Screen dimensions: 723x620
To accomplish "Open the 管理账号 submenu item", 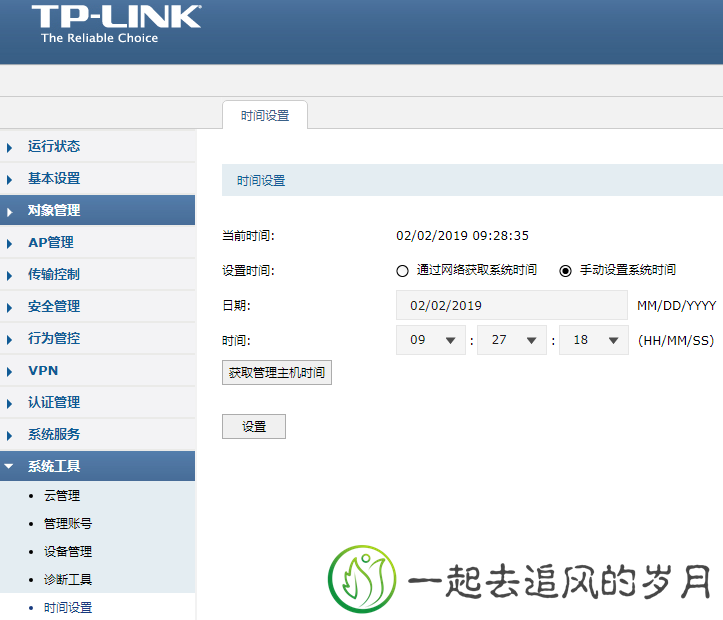I will click(x=68, y=524).
